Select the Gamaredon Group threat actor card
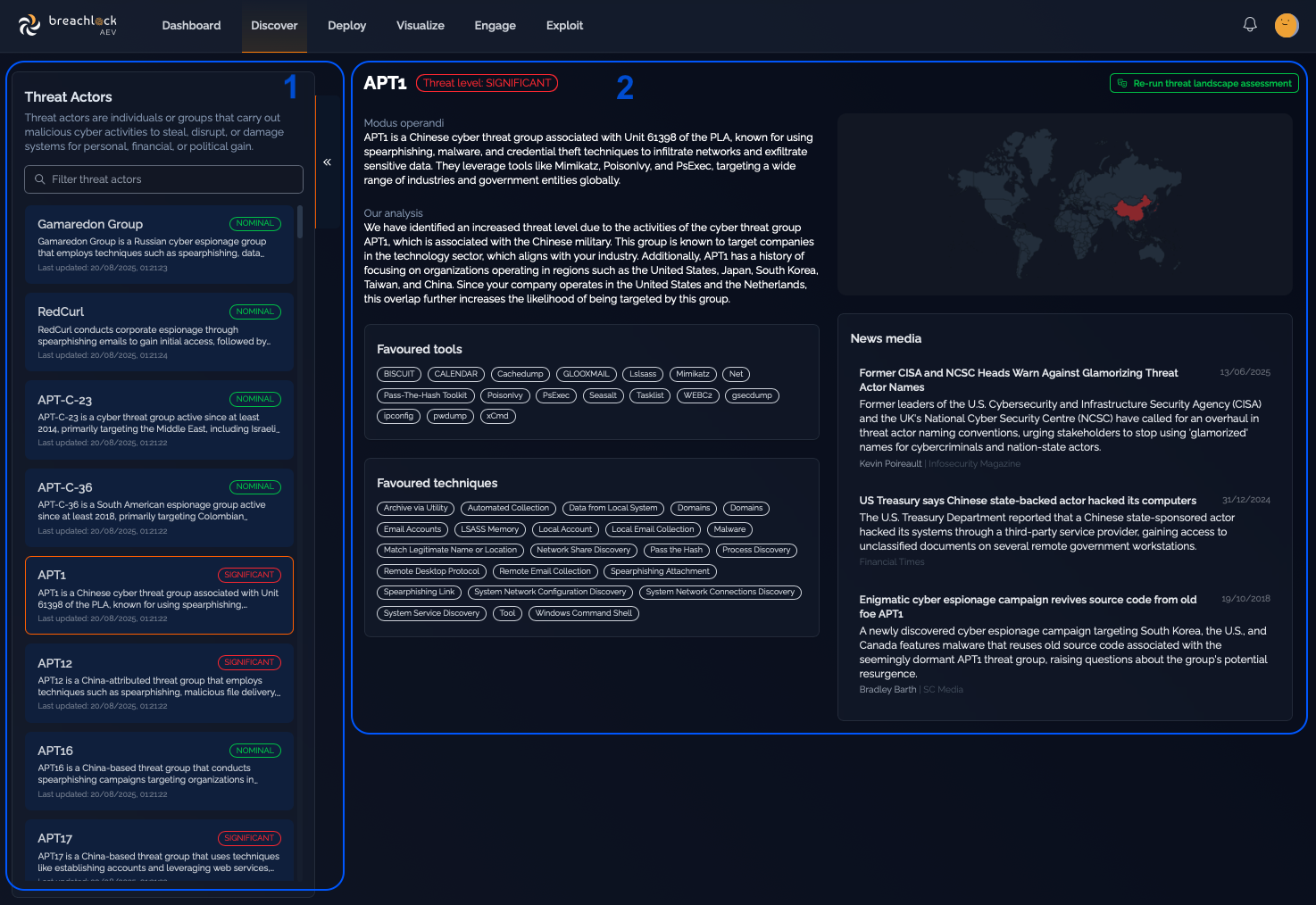This screenshot has height=905, width=1316. pyautogui.click(x=160, y=245)
